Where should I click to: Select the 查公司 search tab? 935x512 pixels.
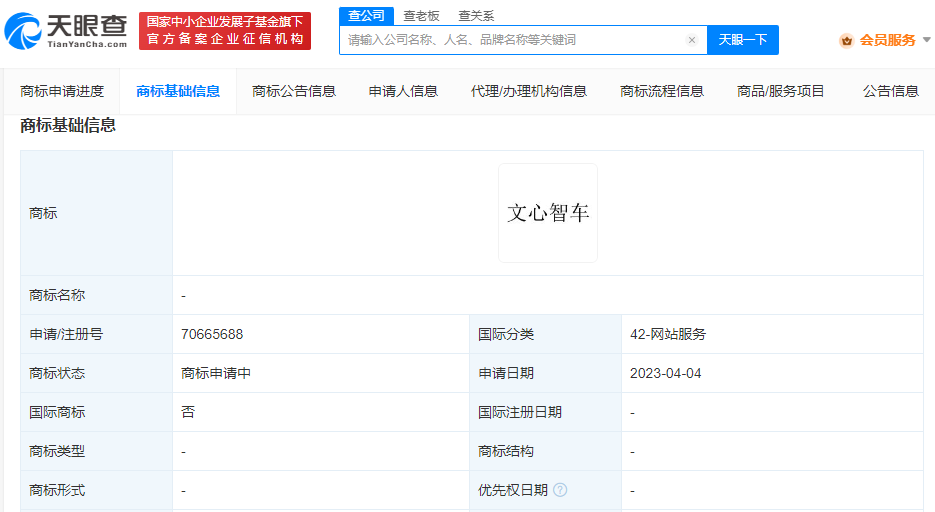366,15
